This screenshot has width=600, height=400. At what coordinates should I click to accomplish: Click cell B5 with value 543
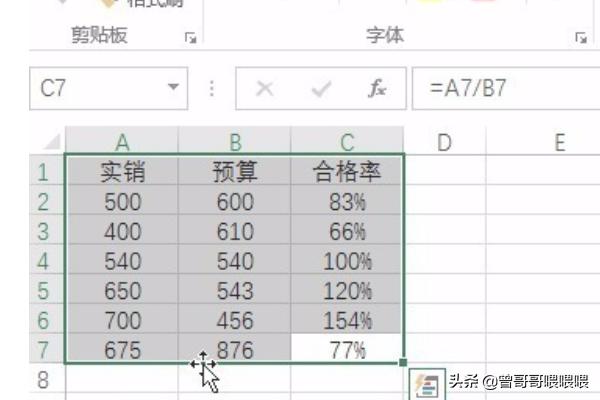pyautogui.click(x=235, y=291)
